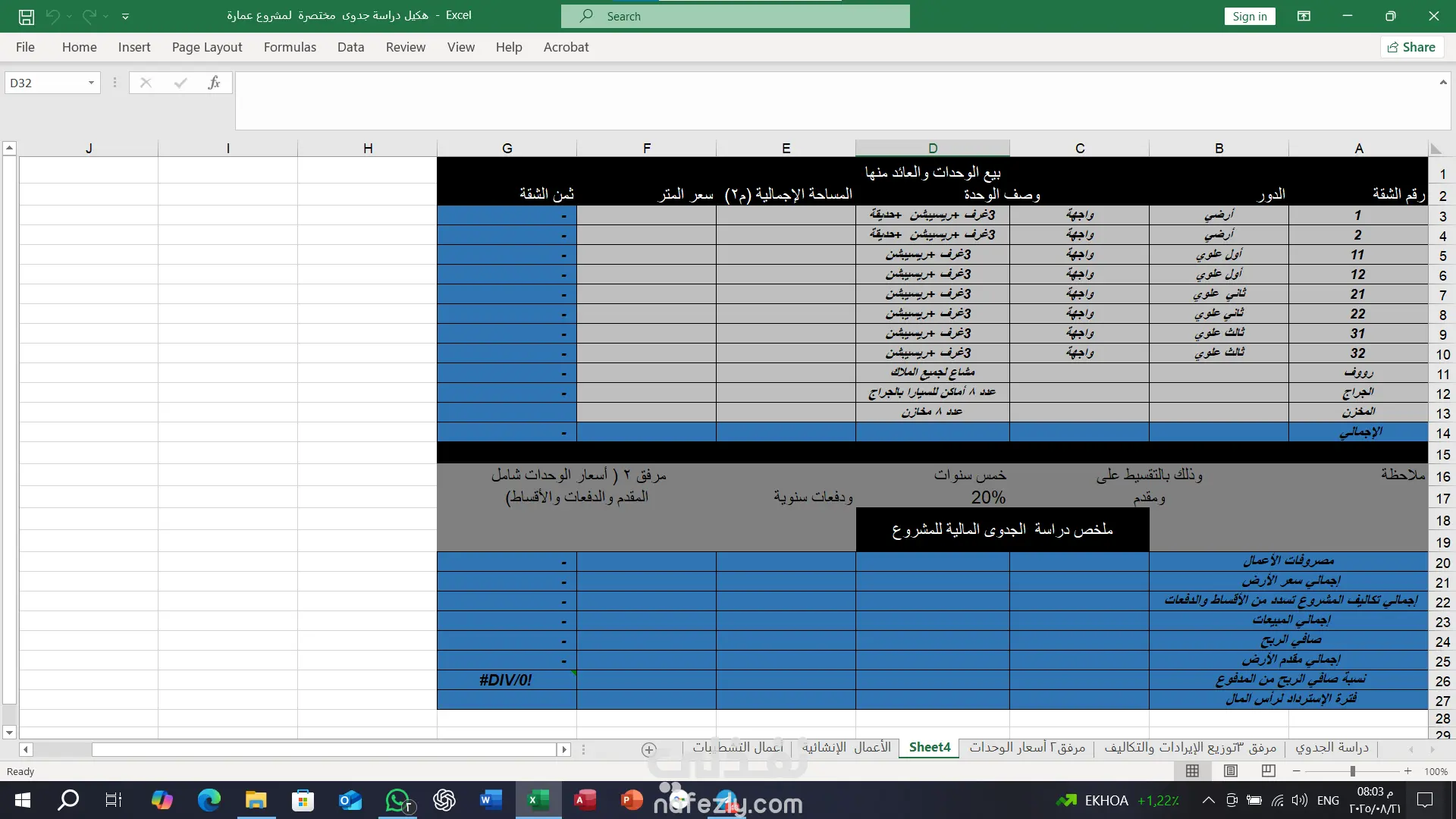1456x819 pixels.
Task: Click the Save icon in quick access toolbar
Action: 26,16
